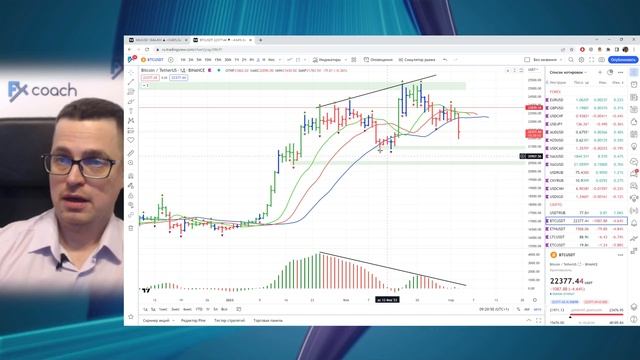This screenshot has height=360, width=640.
Task: Expand the timeframe dropdown arrow
Action: tap(280, 60)
